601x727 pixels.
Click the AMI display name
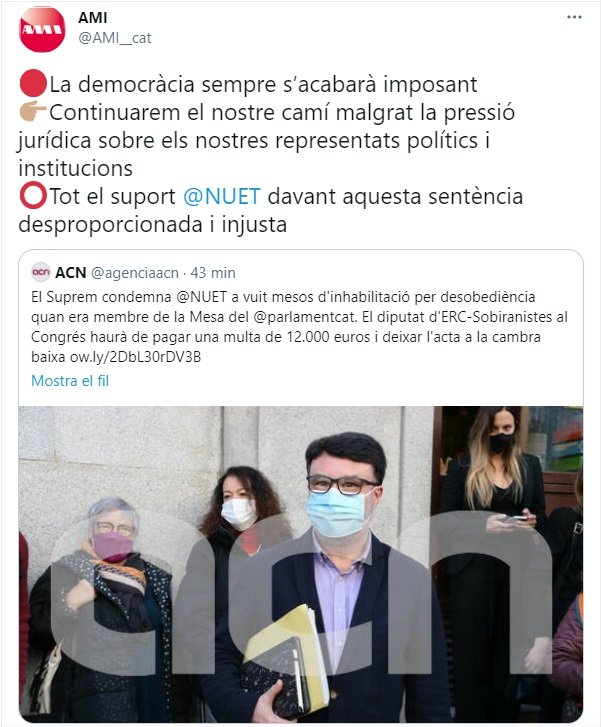[93, 18]
